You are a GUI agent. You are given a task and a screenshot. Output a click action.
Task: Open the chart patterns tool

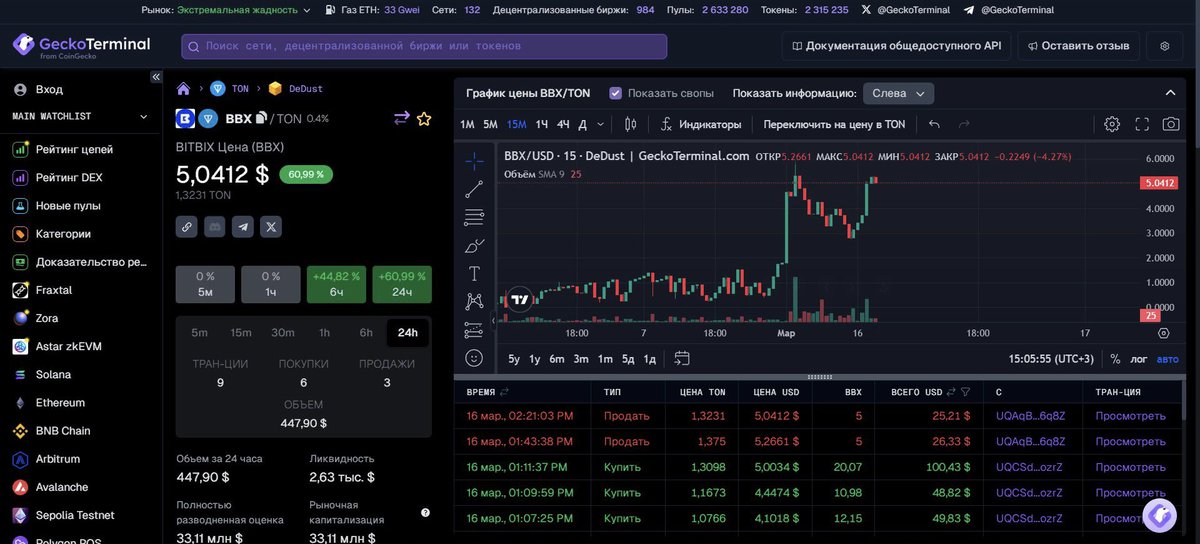(474, 301)
